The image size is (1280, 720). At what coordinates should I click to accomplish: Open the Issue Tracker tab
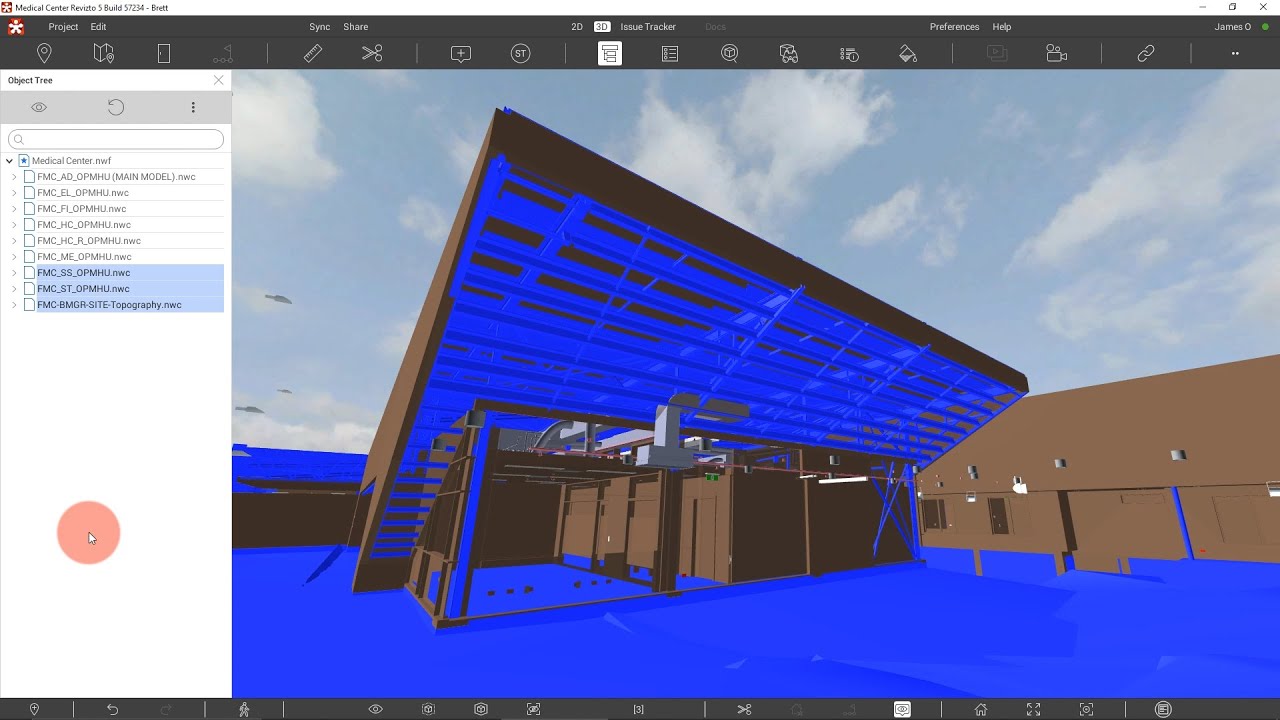(x=648, y=27)
